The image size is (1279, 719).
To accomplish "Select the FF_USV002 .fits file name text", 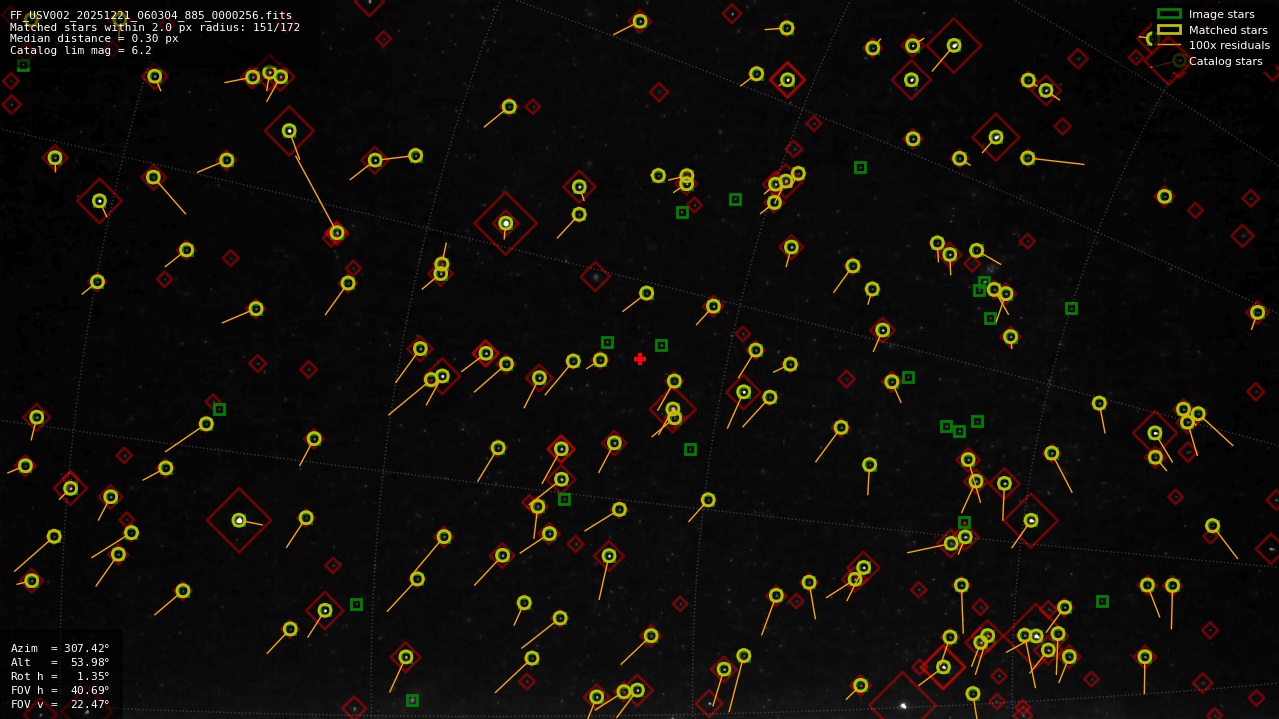I will pyautogui.click(x=151, y=15).
